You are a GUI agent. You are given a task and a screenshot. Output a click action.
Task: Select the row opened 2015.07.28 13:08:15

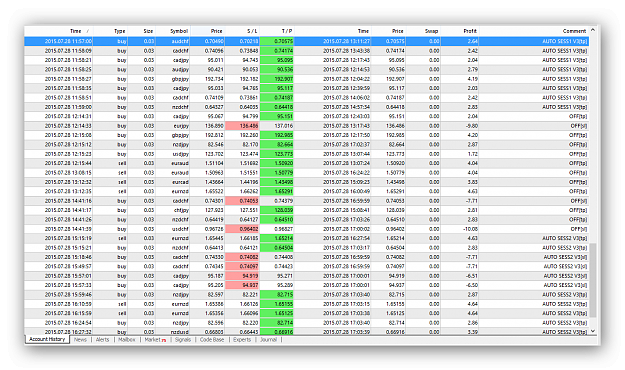pos(306,173)
